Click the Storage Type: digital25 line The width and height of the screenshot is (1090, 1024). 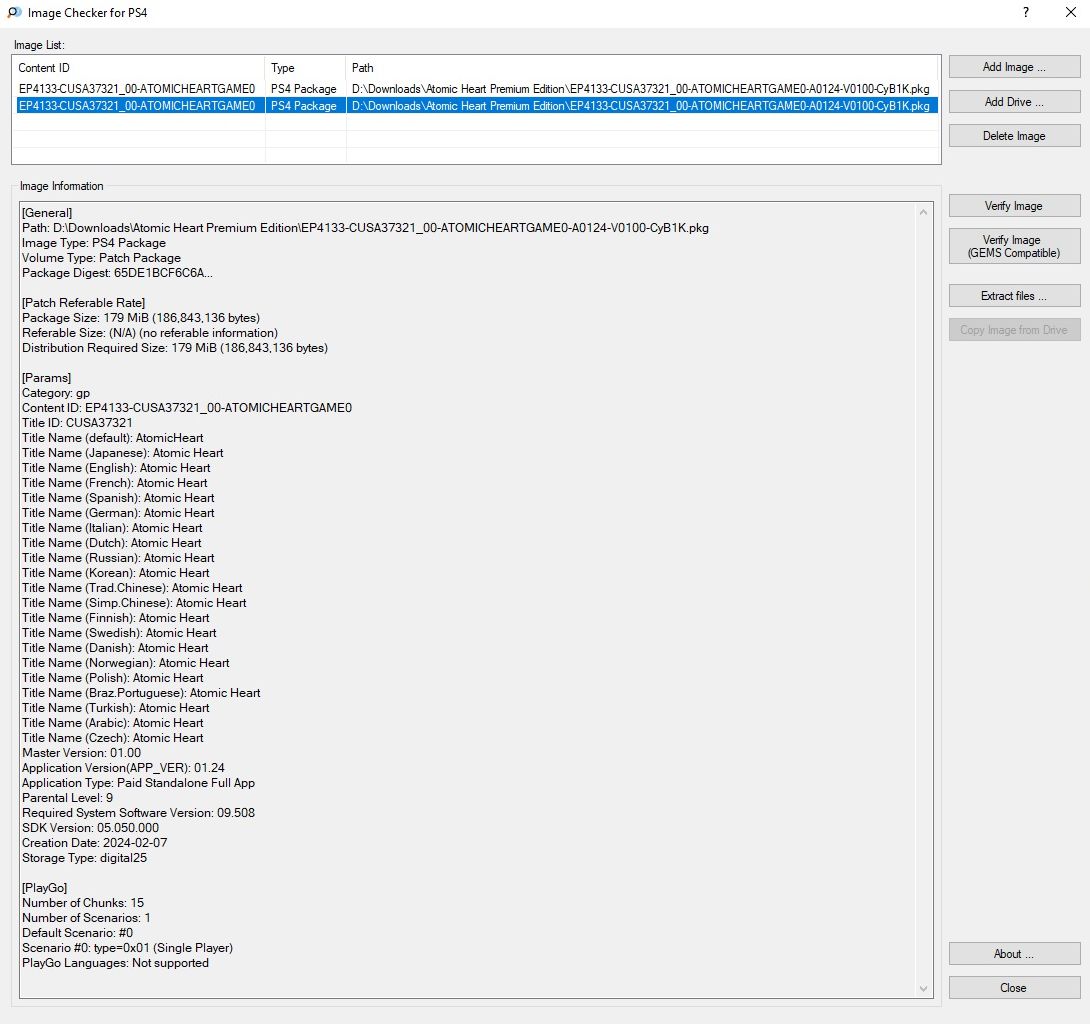click(85, 858)
